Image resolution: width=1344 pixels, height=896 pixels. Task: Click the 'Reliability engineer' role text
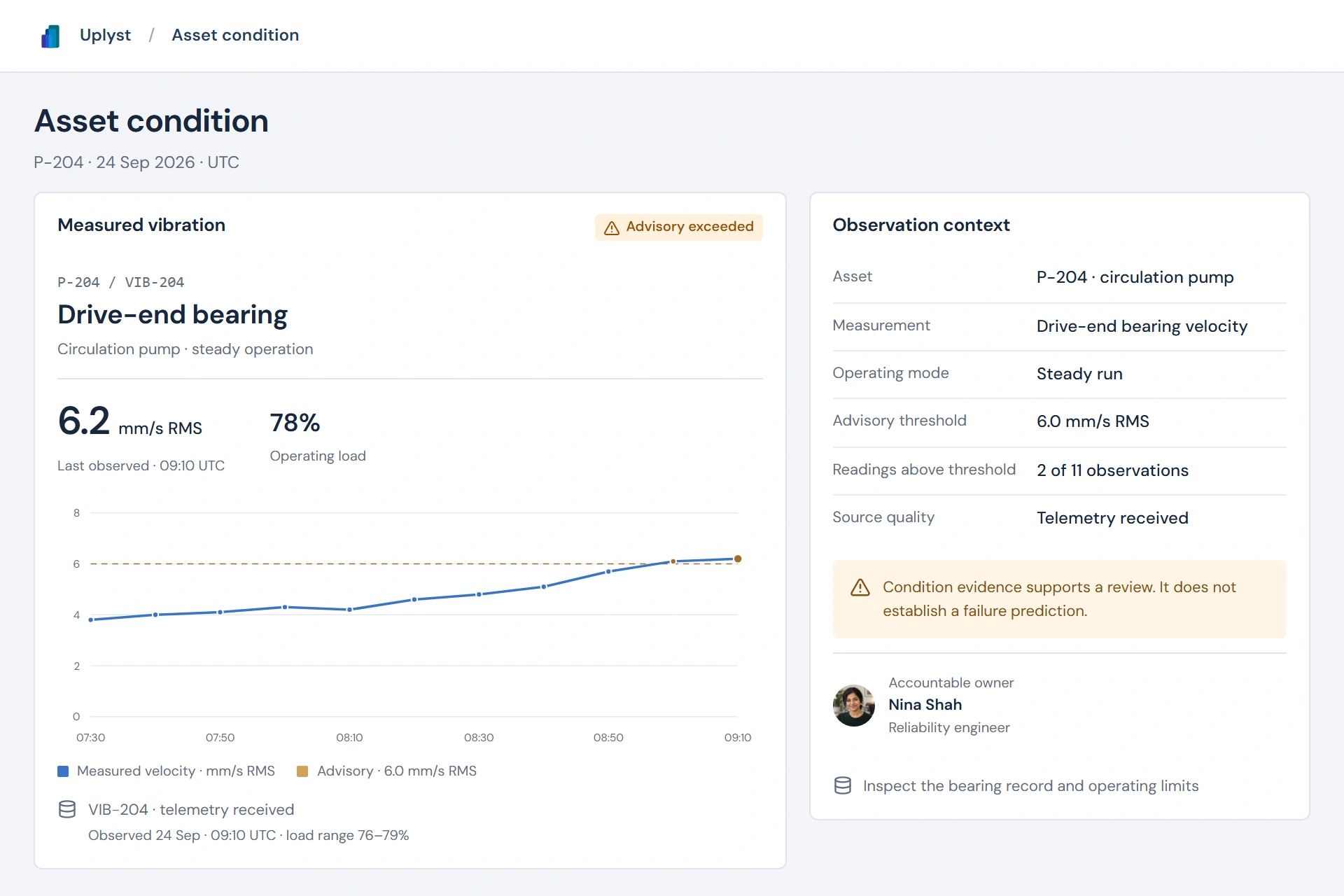[948, 727]
